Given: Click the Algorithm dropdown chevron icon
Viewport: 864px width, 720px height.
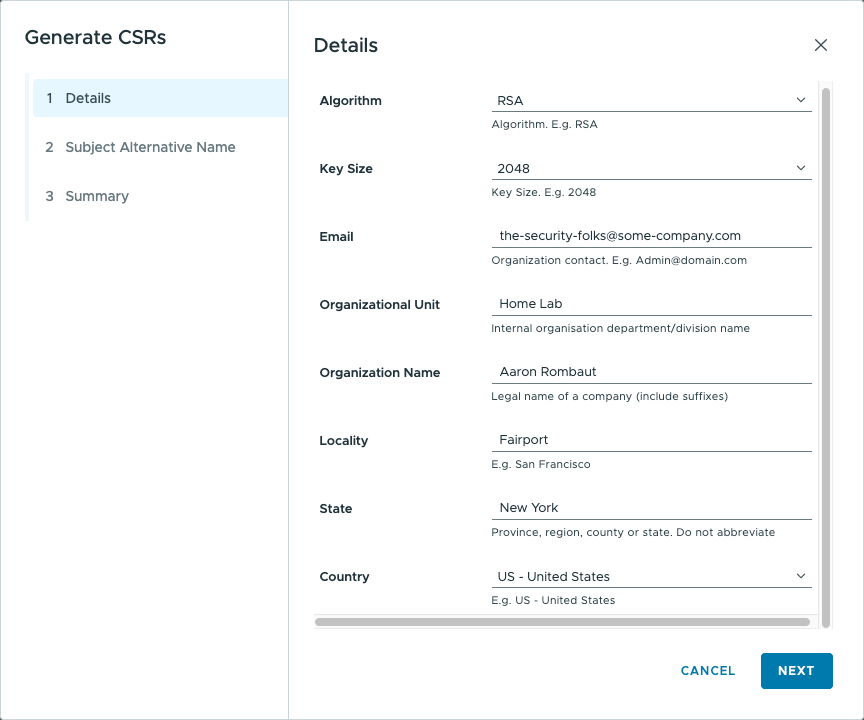Looking at the screenshot, I should (801, 100).
